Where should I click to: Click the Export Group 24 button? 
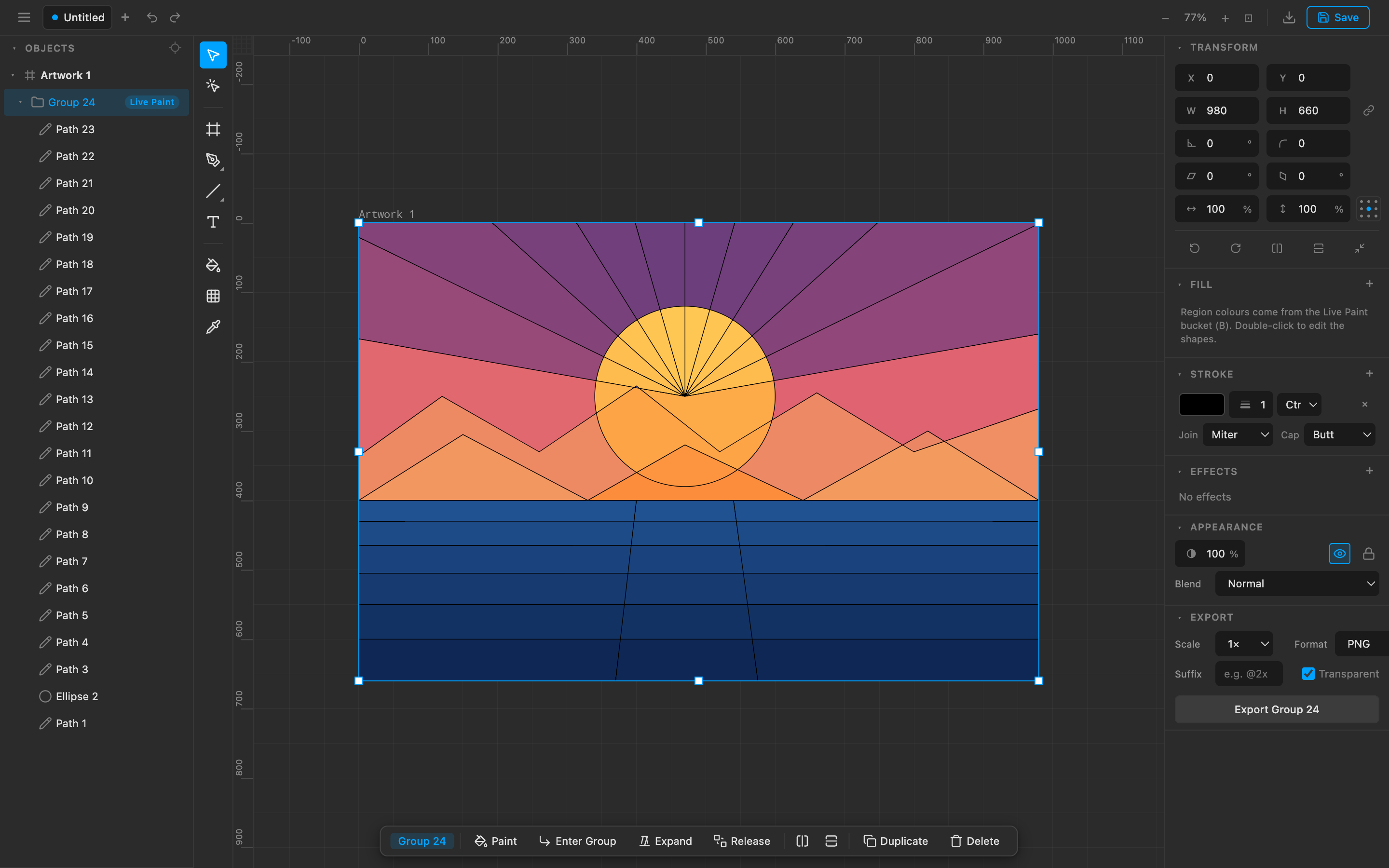[x=1277, y=709]
